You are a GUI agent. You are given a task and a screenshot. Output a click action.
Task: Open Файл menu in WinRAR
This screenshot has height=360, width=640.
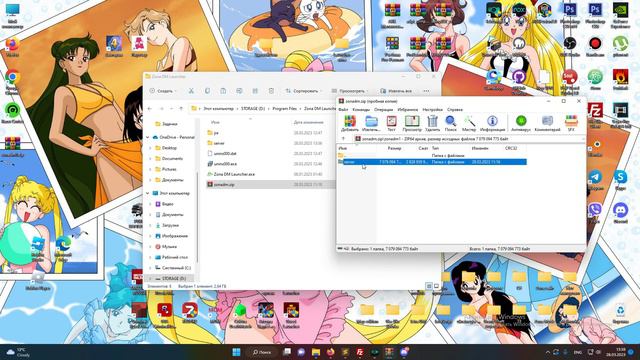[x=343, y=109]
